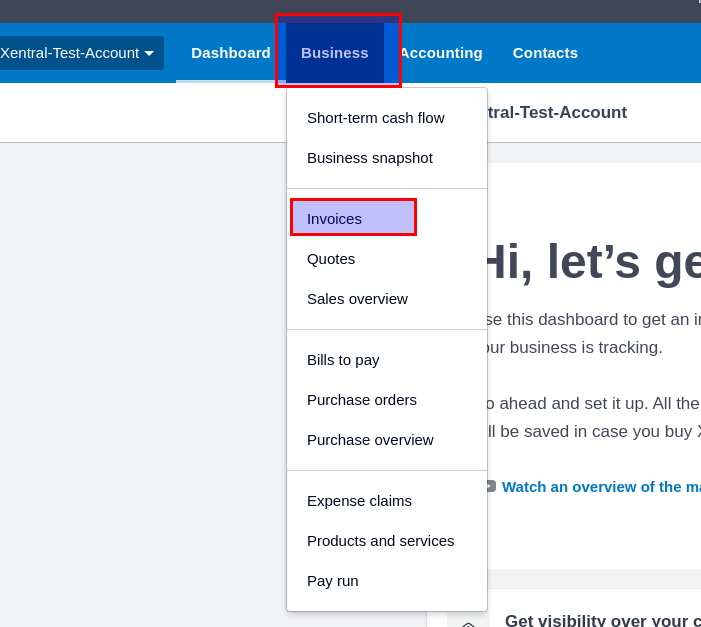The height and width of the screenshot is (627, 701).
Task: Open Business snapshot from the menu
Action: (370, 158)
